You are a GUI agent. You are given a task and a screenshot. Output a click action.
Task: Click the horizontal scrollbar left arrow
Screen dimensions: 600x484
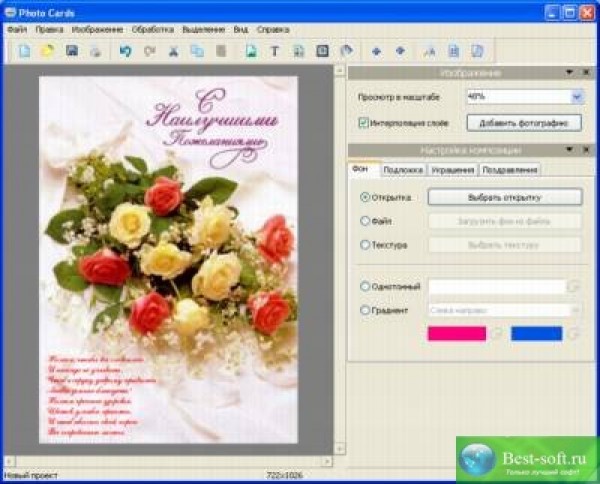tap(9, 461)
